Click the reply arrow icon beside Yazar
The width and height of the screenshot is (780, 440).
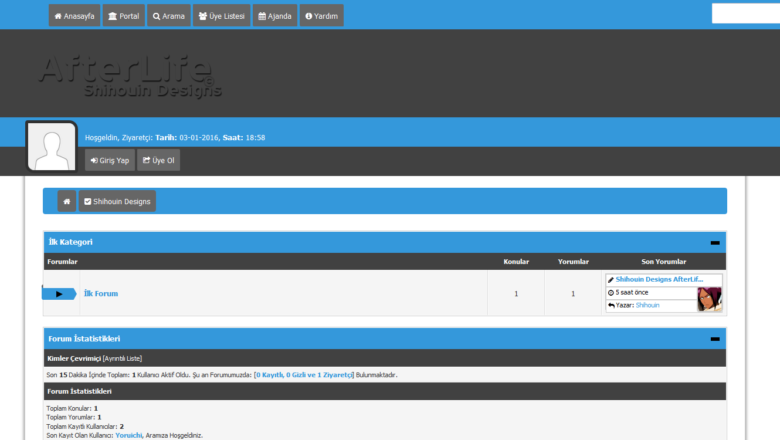point(610,305)
